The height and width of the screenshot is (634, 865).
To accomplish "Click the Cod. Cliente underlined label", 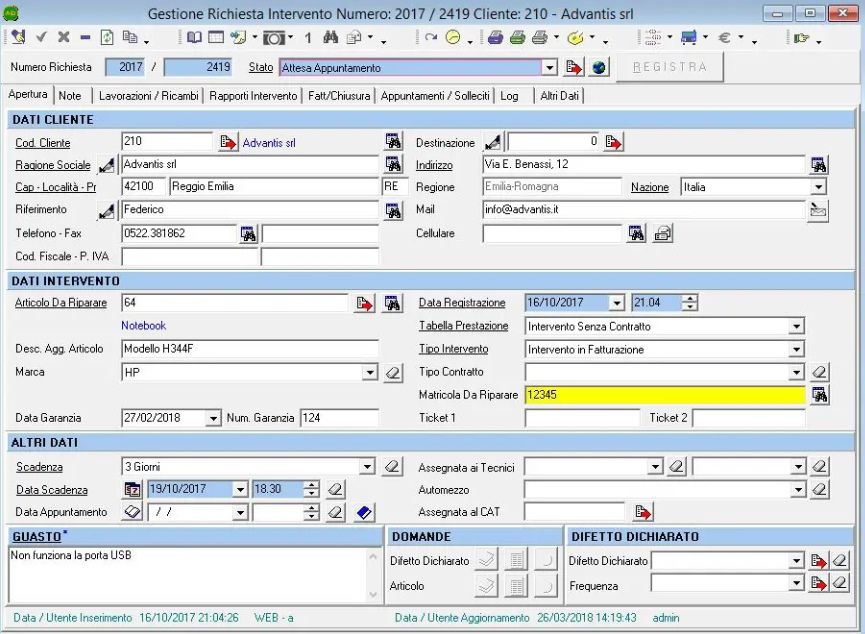I will click(43, 143).
